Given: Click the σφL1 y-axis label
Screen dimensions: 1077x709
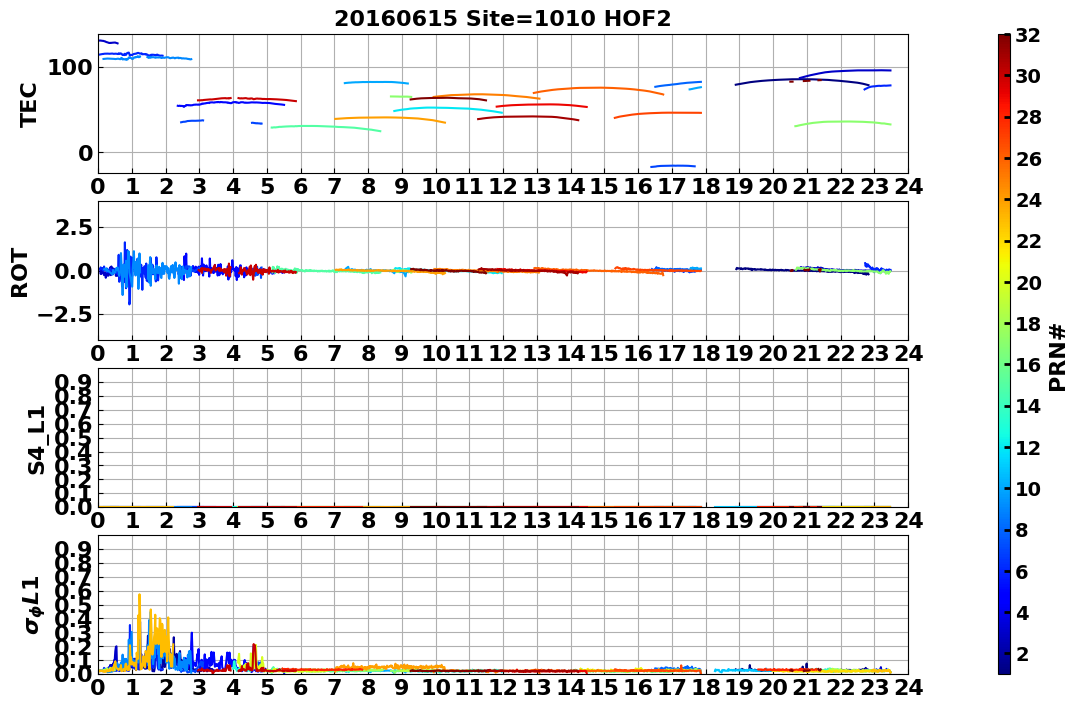Looking at the screenshot, I should click(x=32, y=605).
